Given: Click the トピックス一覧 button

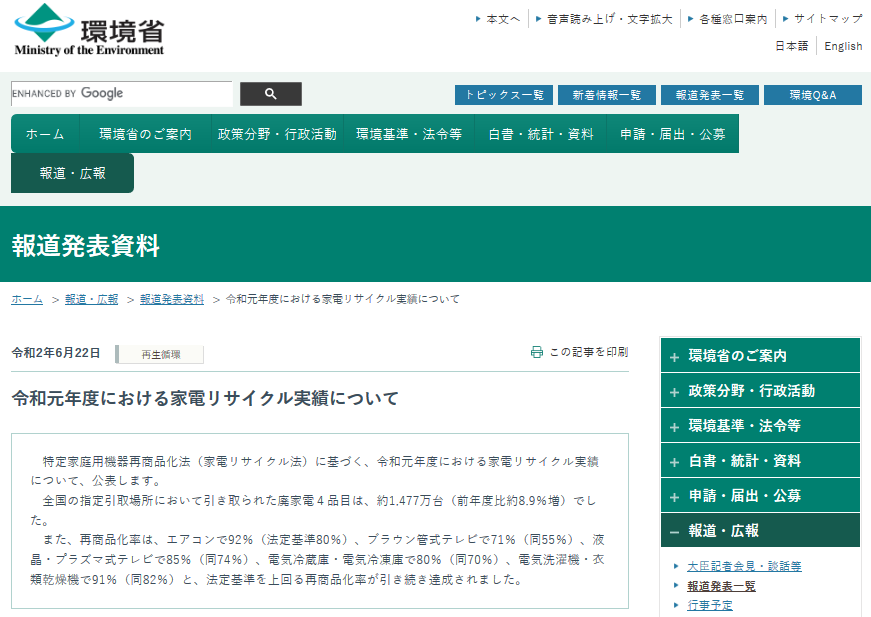Looking at the screenshot, I should [x=504, y=95].
